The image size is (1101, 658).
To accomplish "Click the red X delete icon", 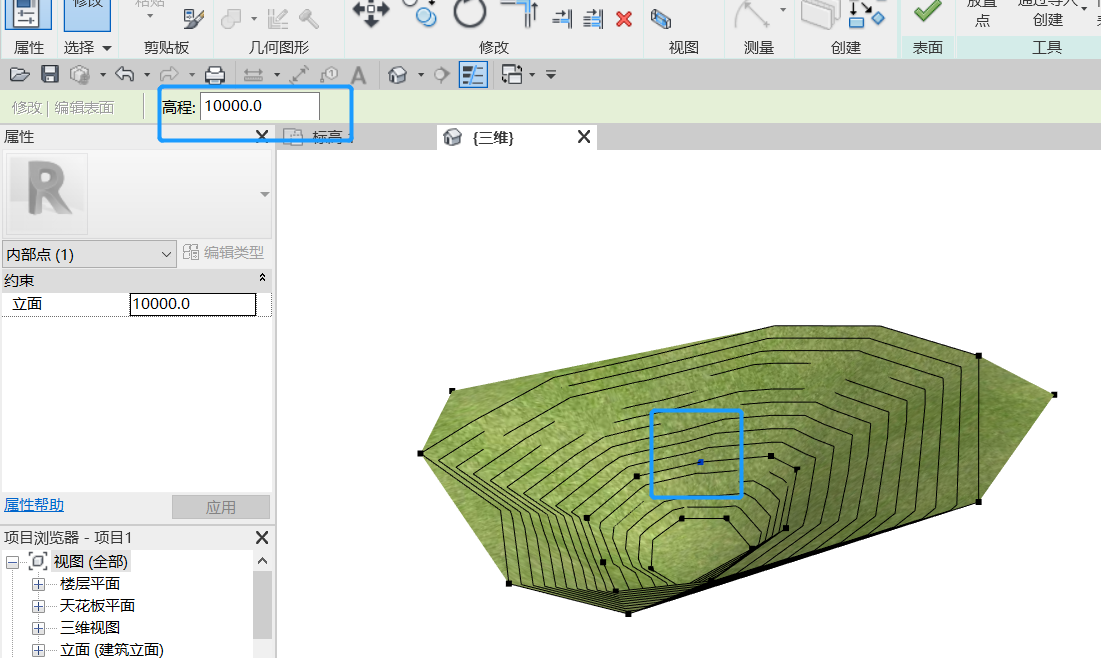I will pyautogui.click(x=624, y=18).
